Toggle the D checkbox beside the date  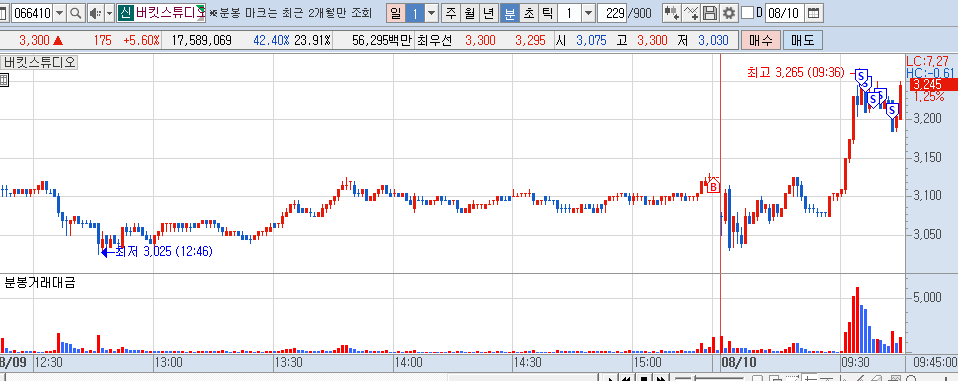coord(747,12)
